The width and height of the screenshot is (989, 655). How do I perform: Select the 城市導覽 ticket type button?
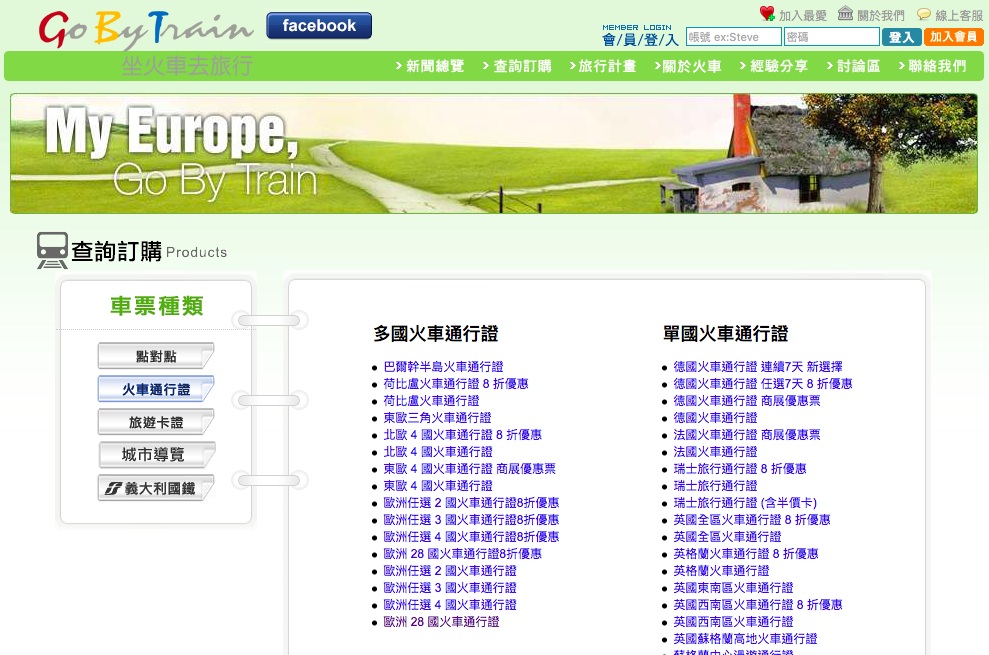coord(156,455)
